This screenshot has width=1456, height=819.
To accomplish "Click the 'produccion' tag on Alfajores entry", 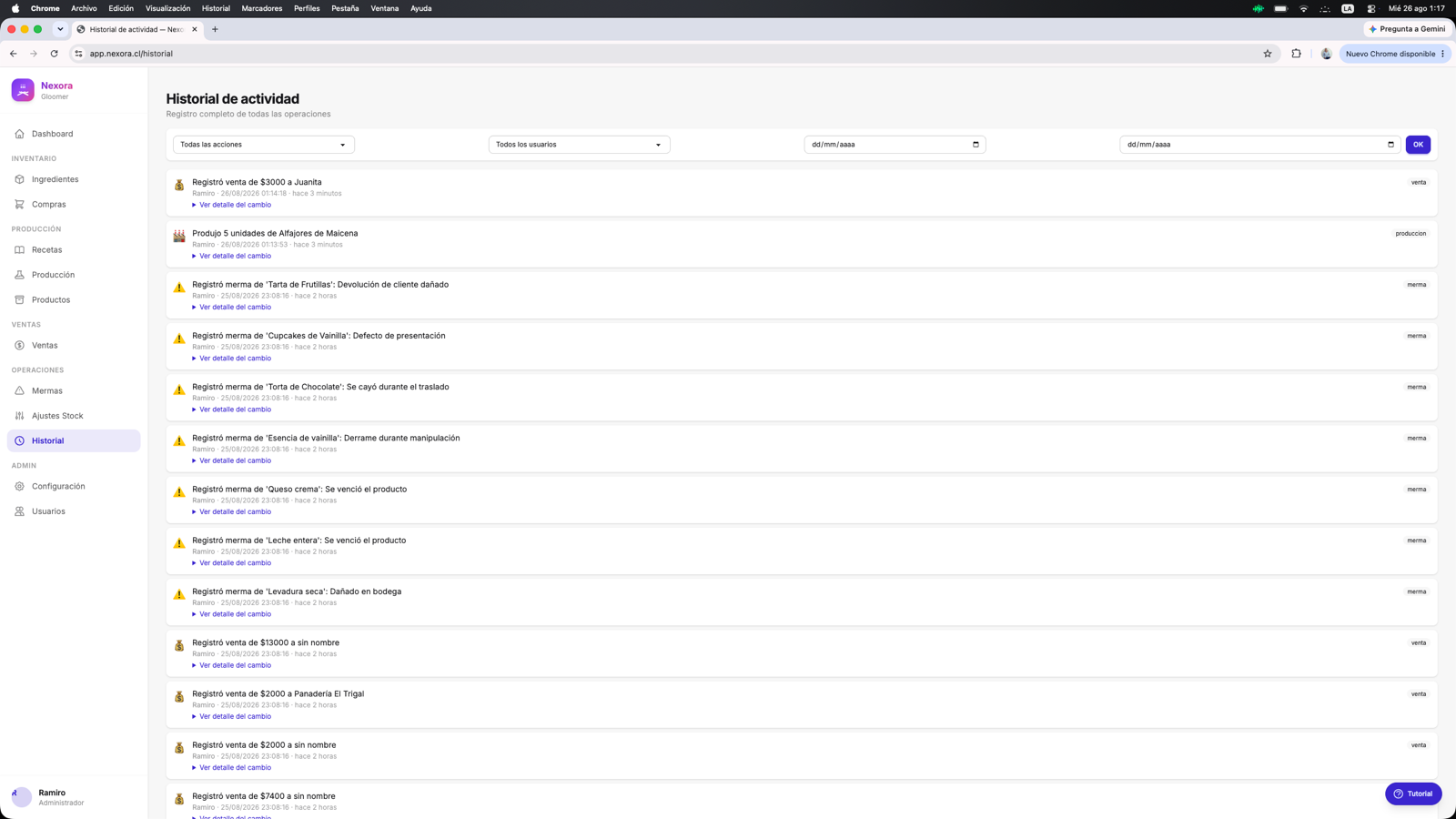I will coord(1410,234).
